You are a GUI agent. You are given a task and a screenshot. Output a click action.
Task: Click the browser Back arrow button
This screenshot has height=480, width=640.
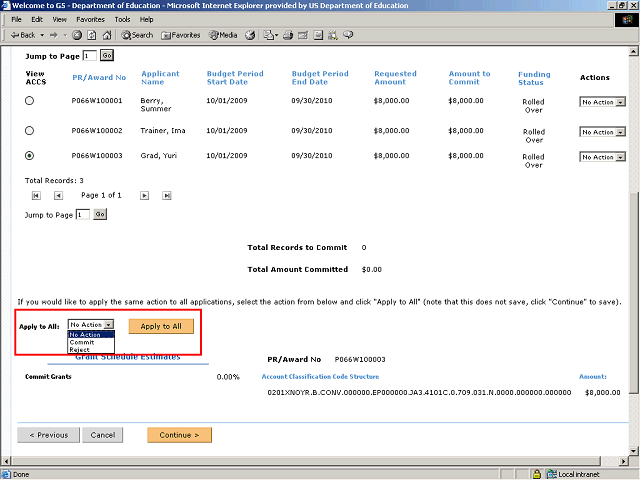pyautogui.click(x=20, y=35)
